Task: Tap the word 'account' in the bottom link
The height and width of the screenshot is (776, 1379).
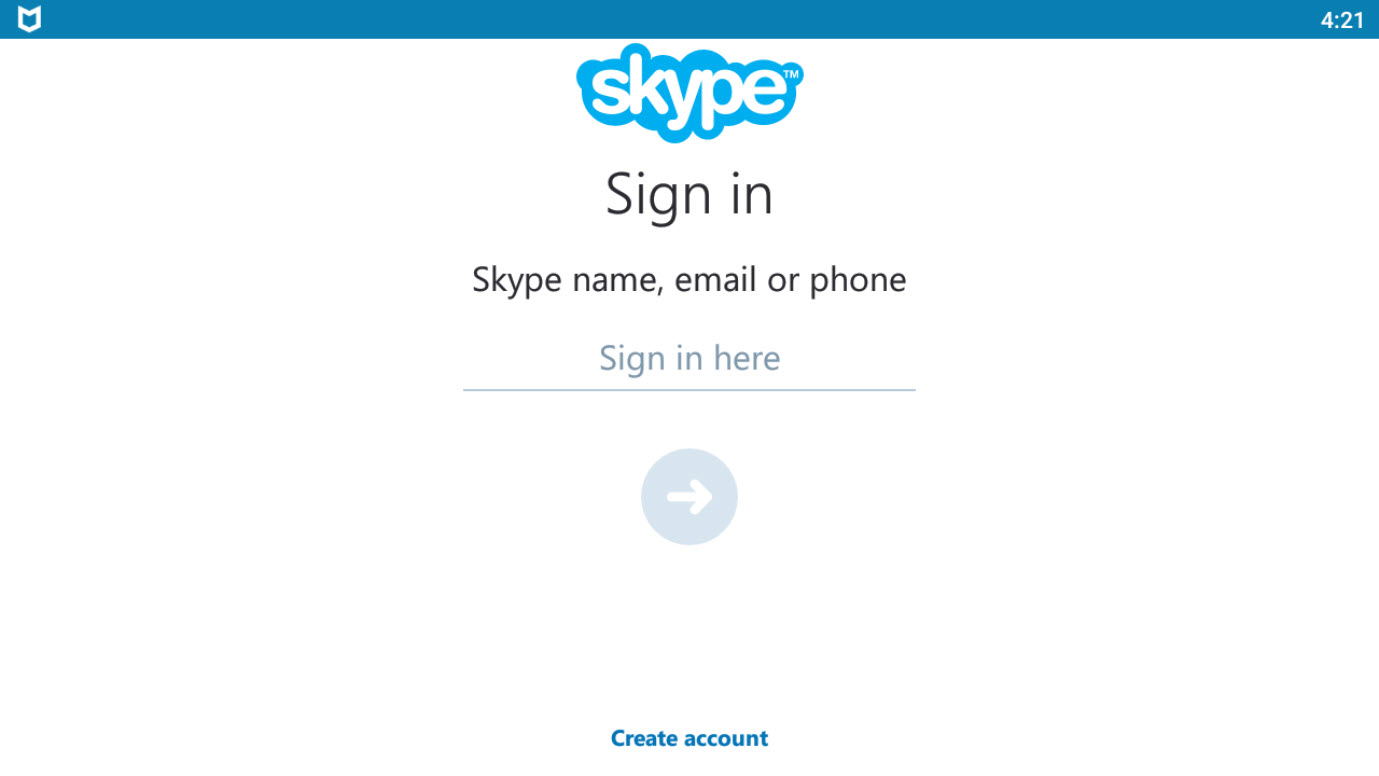Action: (x=728, y=739)
